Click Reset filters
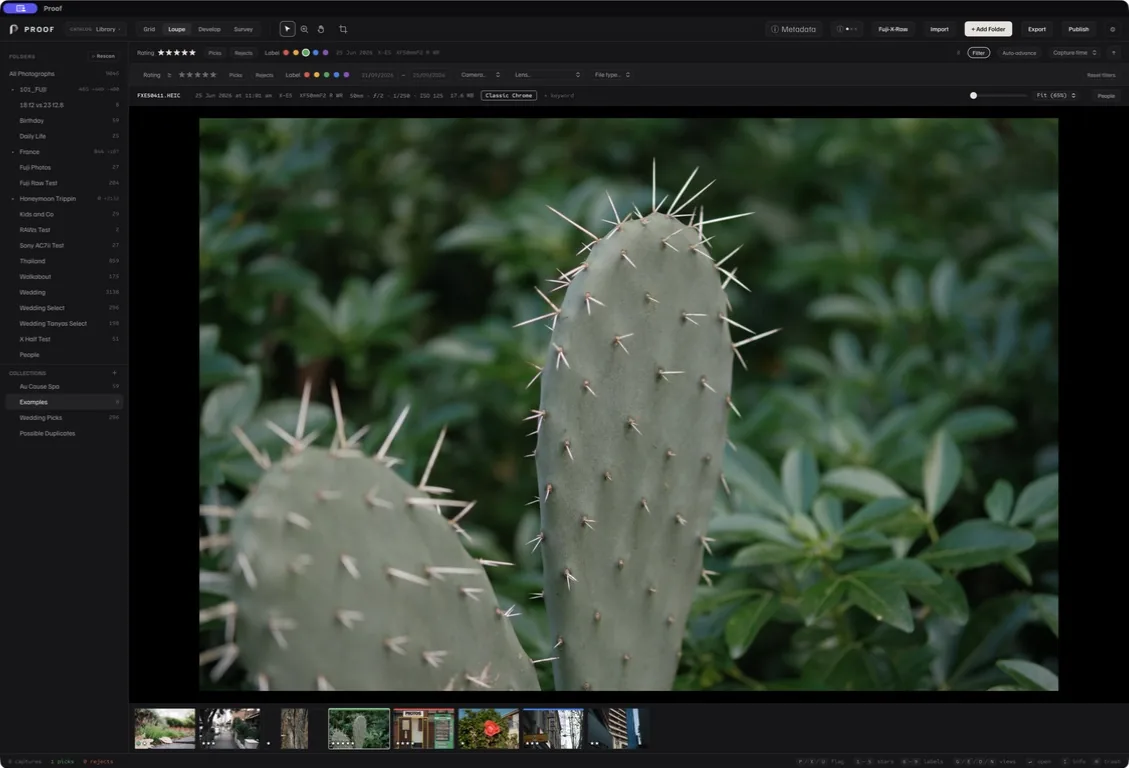1129x768 pixels. [x=1101, y=75]
